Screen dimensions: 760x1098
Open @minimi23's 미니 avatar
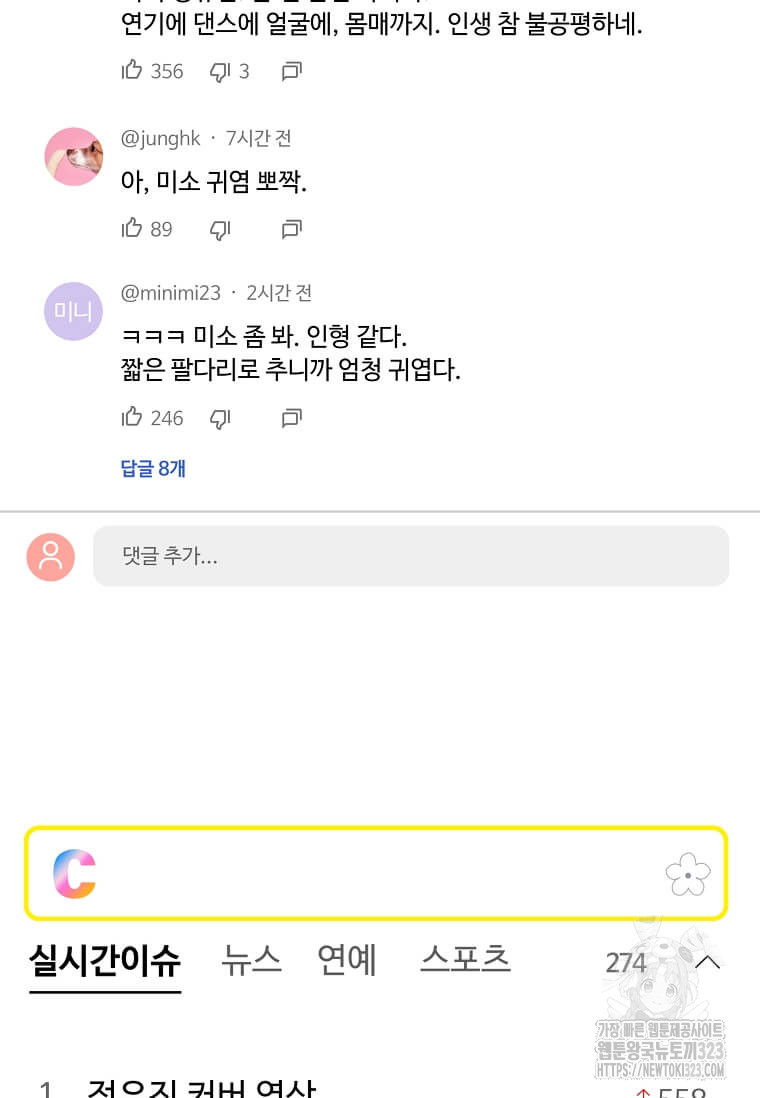(x=73, y=311)
